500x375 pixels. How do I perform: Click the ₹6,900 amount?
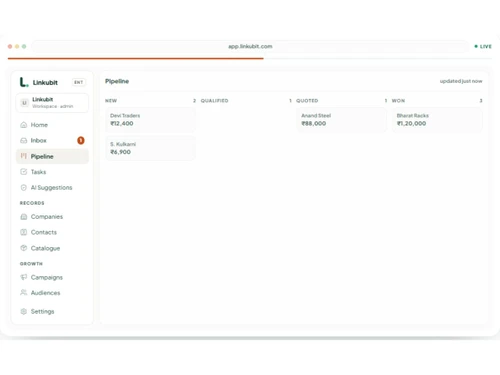pos(120,152)
